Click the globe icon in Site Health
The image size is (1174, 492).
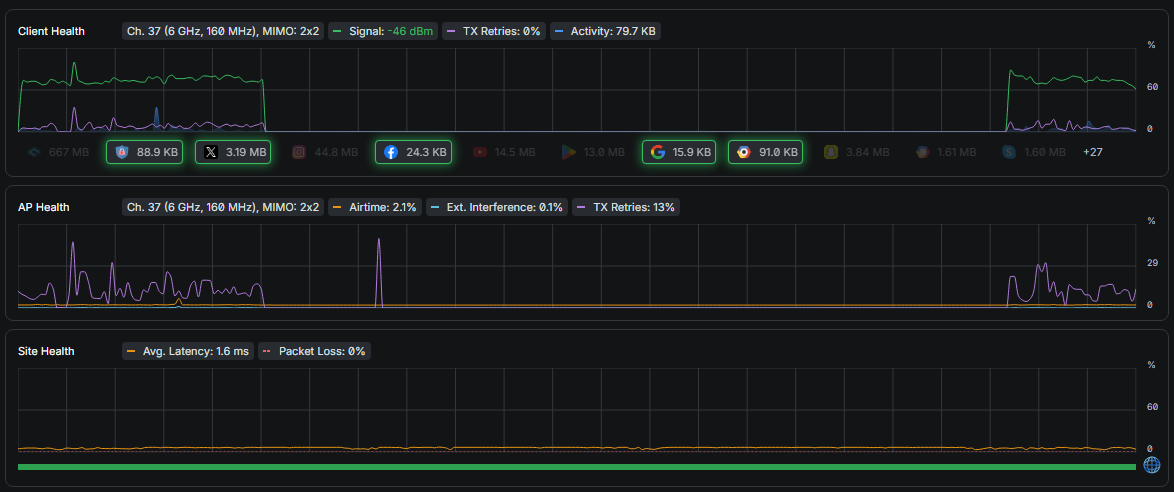coord(1152,465)
